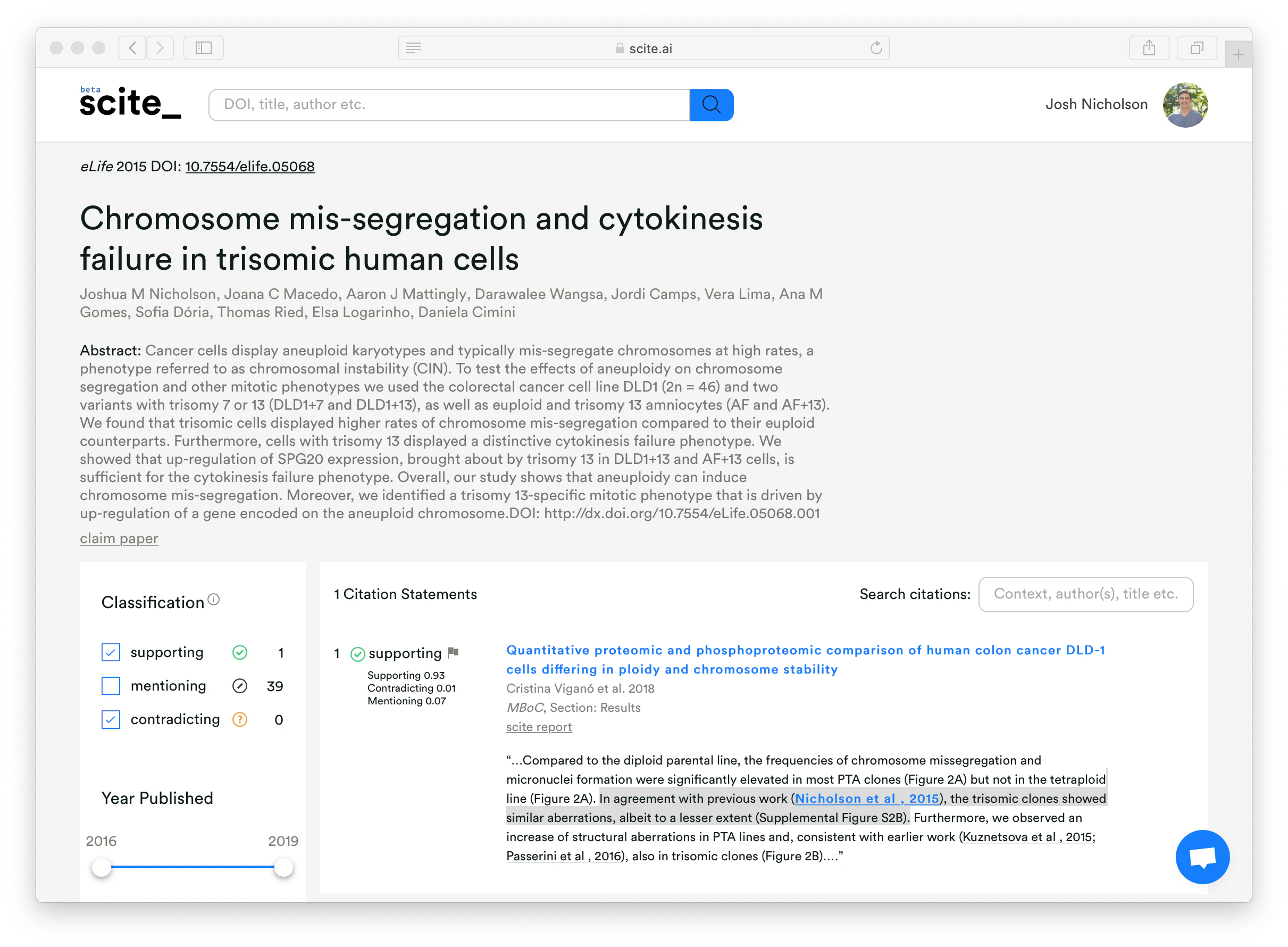
Task: Click Josh Nicholson profile avatar
Action: pyautogui.click(x=1185, y=105)
